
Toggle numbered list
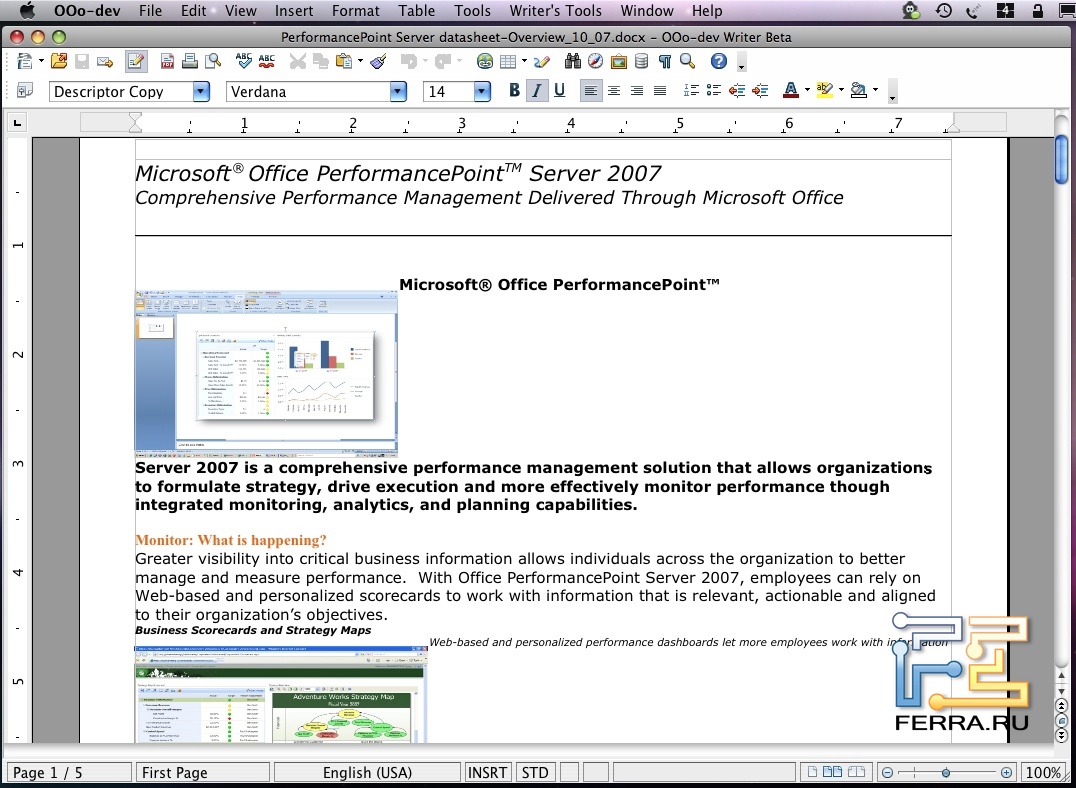[x=691, y=91]
